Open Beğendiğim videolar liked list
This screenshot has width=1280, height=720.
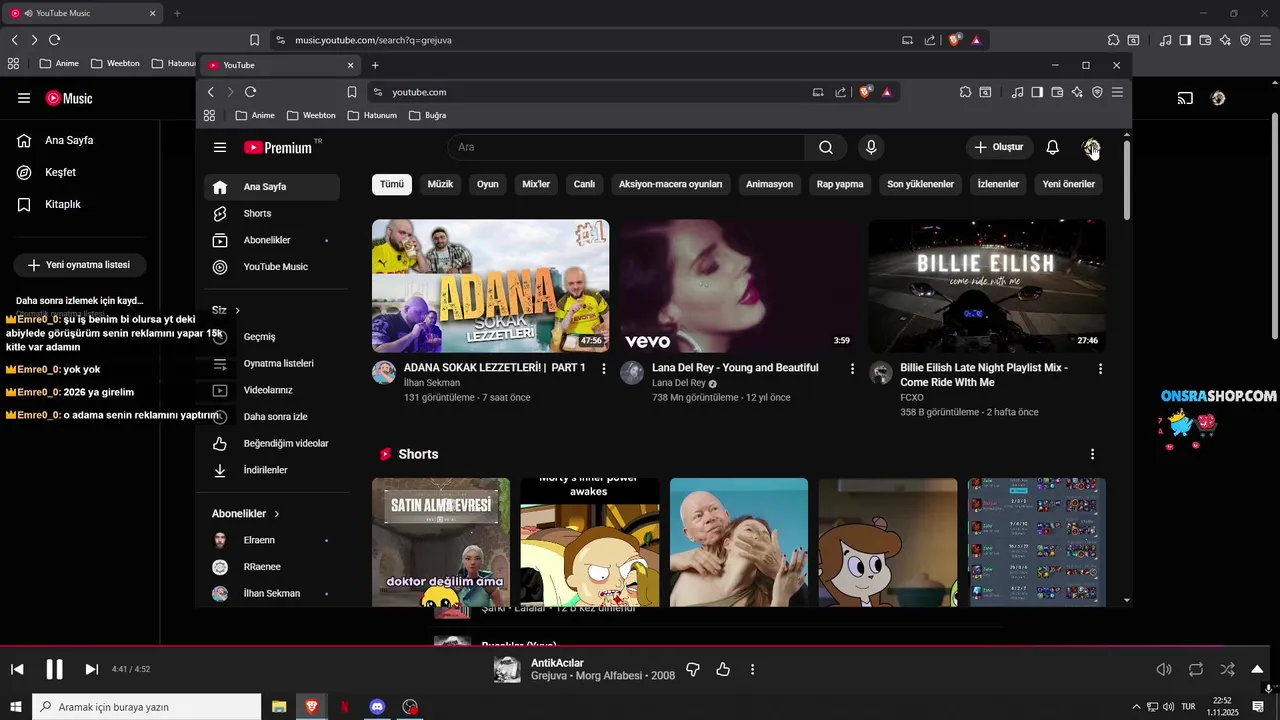286,443
